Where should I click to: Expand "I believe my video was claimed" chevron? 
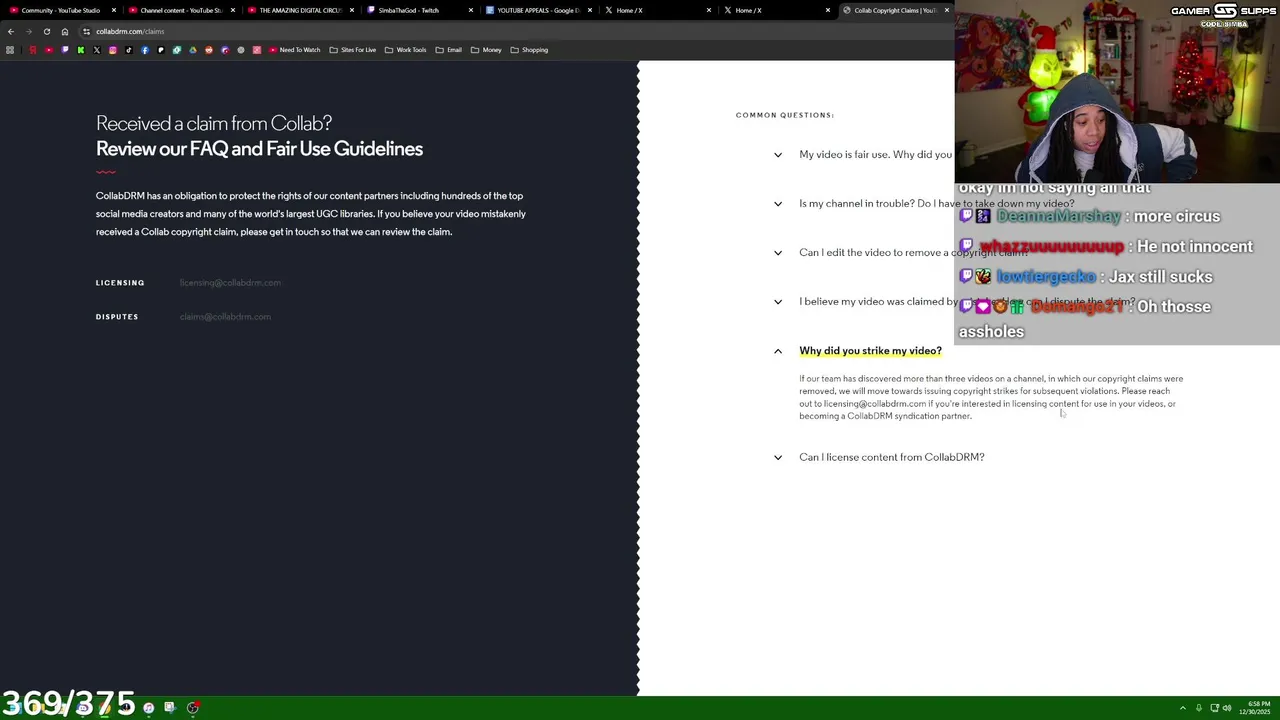tap(778, 302)
